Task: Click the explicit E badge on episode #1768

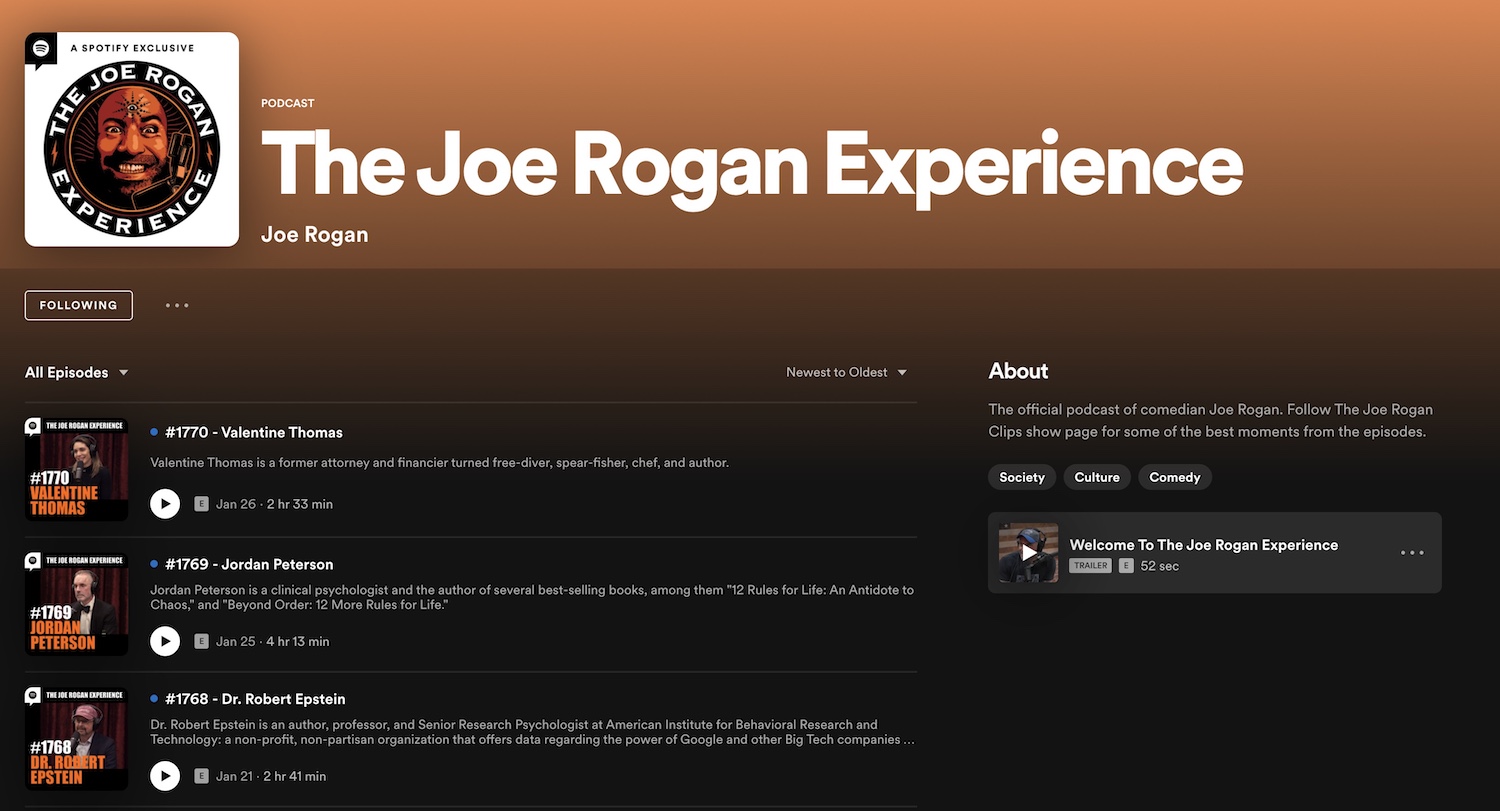Action: coord(201,776)
